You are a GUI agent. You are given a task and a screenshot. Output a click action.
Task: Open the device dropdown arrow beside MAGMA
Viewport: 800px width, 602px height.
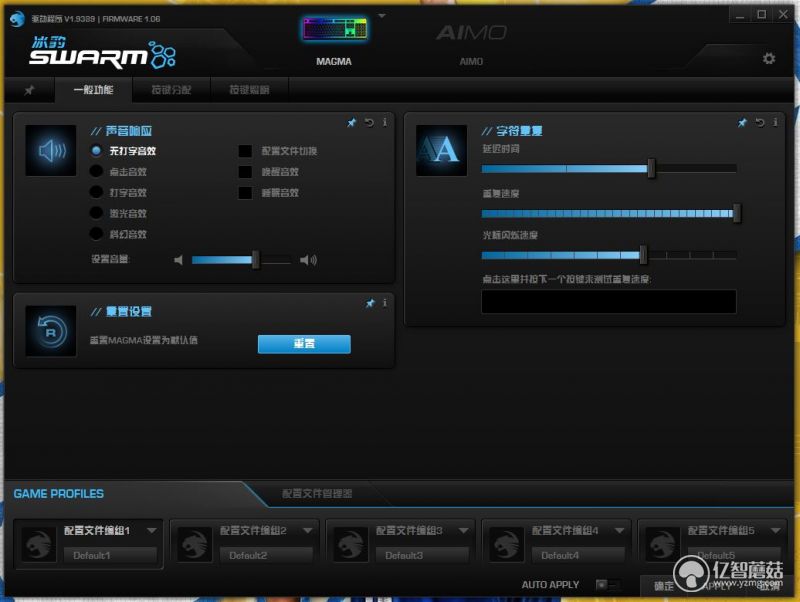click(x=382, y=16)
